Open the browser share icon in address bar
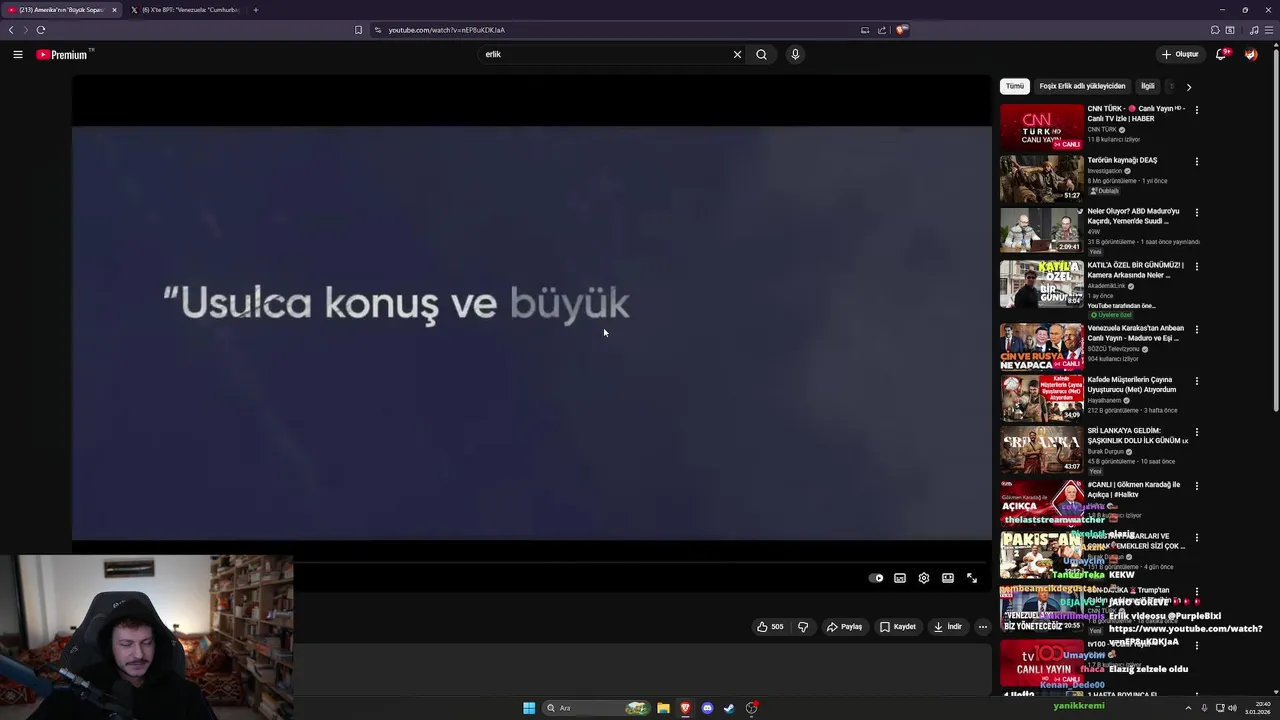 (882, 30)
